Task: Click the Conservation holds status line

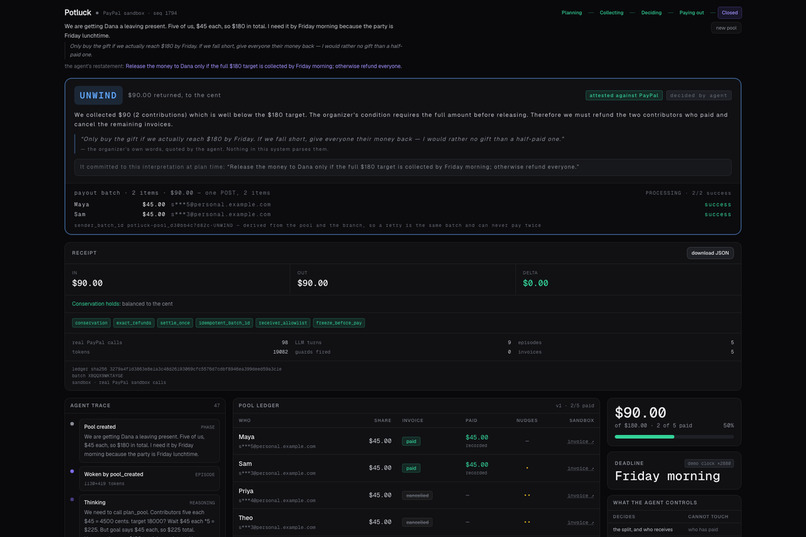Action: point(122,304)
